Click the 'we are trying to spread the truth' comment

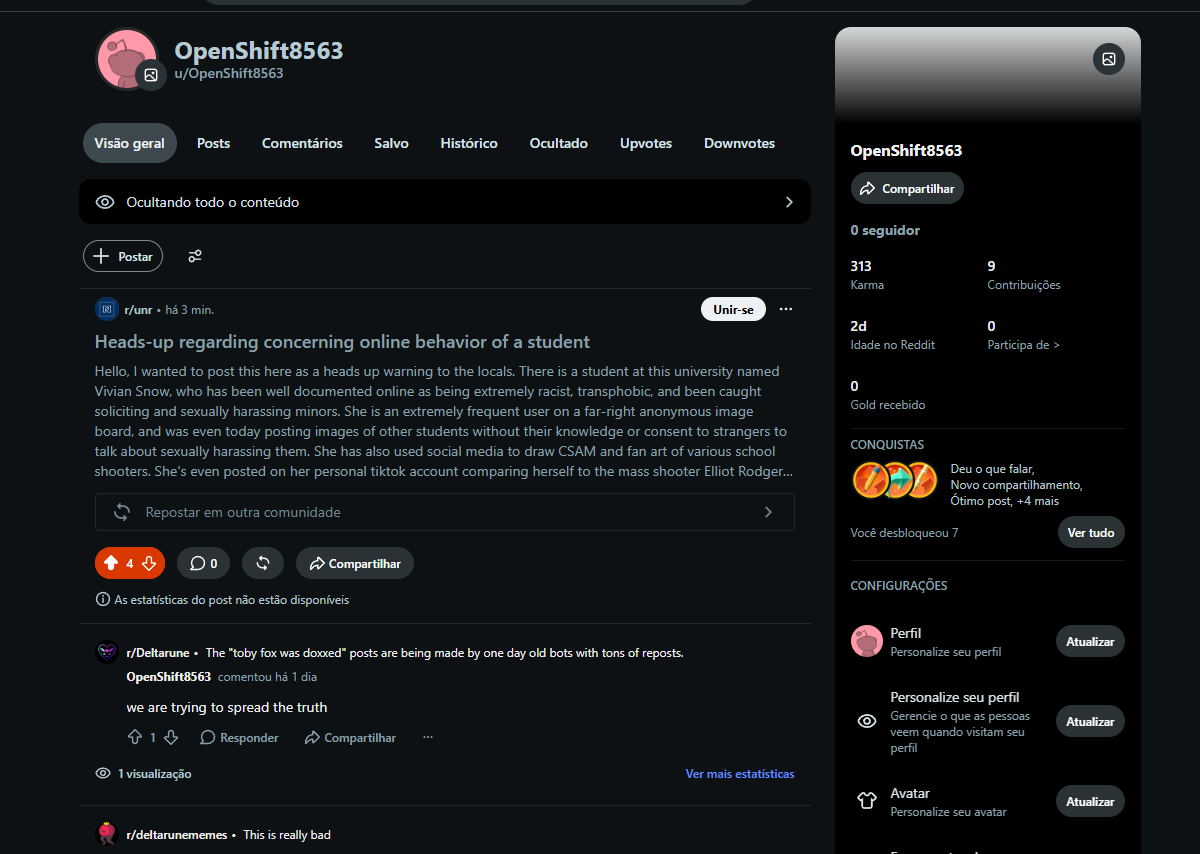pyautogui.click(x=227, y=707)
